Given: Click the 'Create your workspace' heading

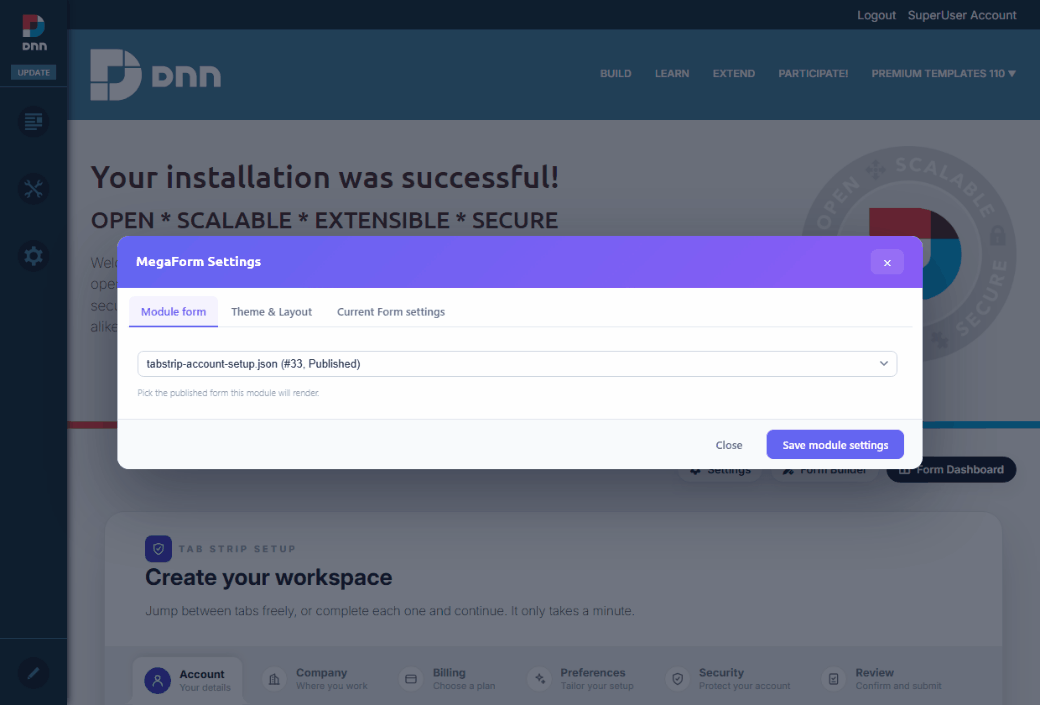Looking at the screenshot, I should click(x=269, y=578).
